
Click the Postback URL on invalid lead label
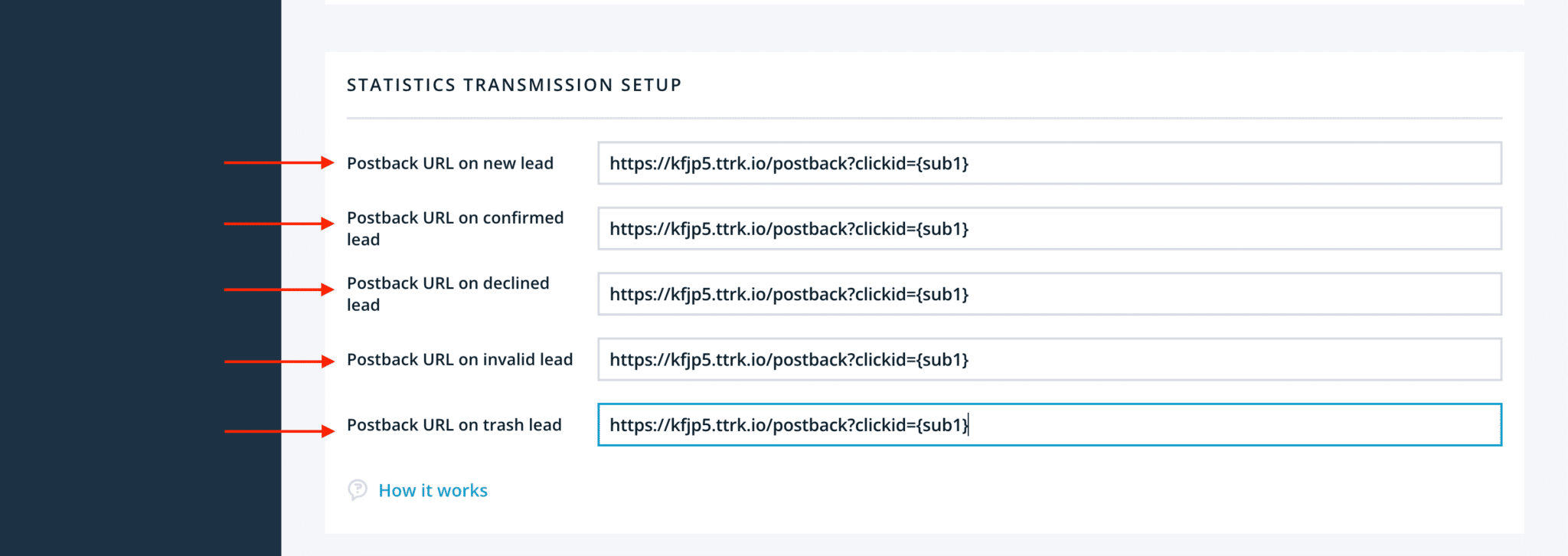(460, 359)
